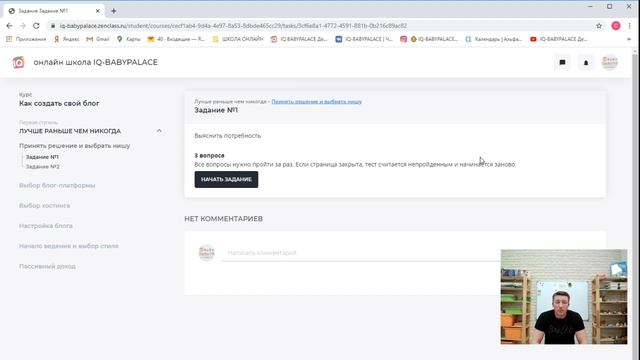Image resolution: width=640 pixels, height=360 pixels.
Task: Bookmark this page with the star icon
Action: [x=599, y=26]
